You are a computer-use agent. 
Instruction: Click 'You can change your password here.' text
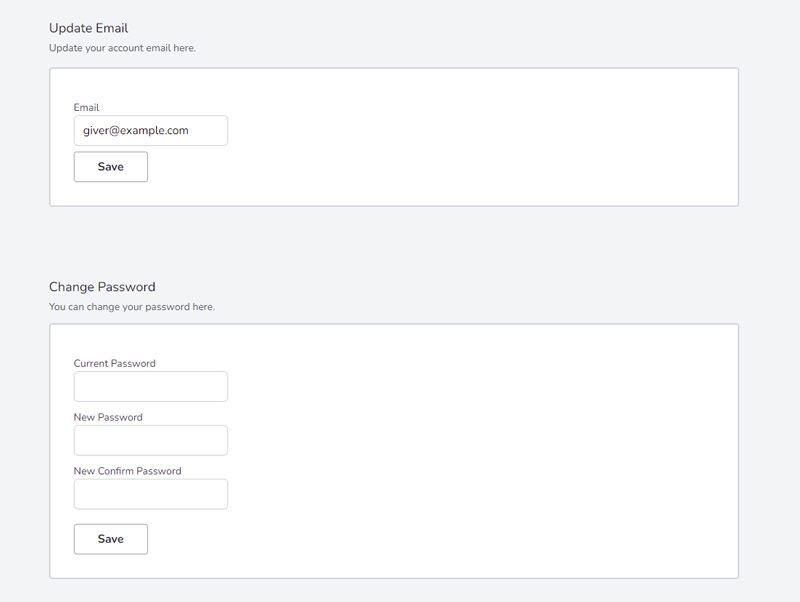(132, 307)
